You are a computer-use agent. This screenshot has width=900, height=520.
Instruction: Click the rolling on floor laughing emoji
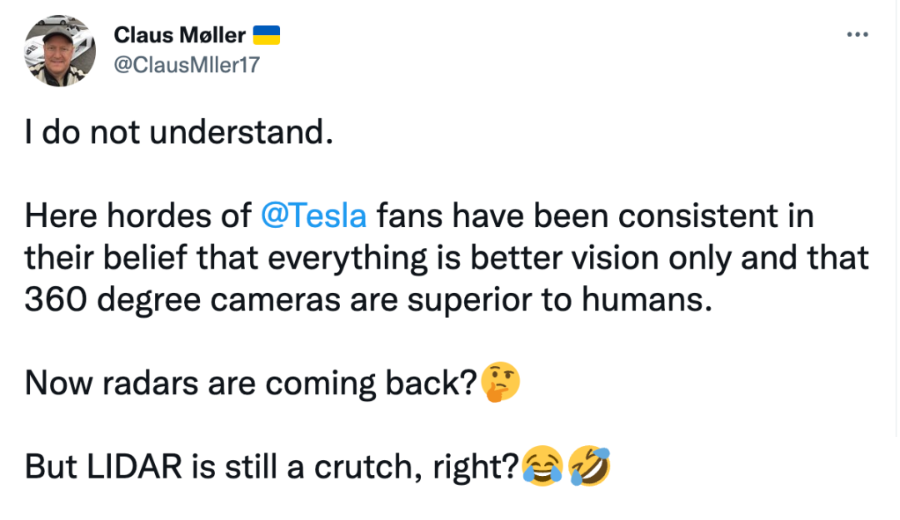coord(589,466)
